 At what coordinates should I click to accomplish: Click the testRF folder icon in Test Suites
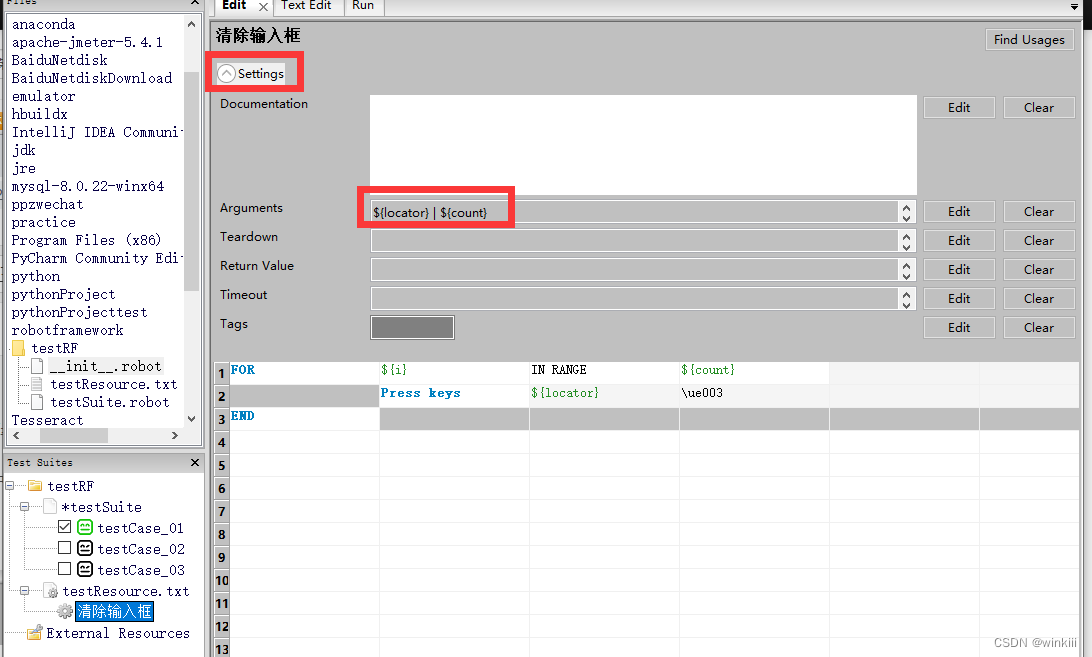[x=35, y=486]
